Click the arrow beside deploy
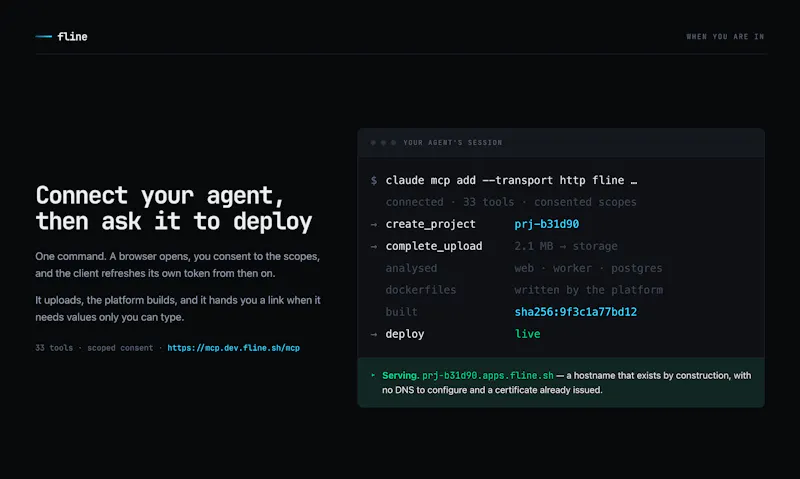This screenshot has width=800, height=479. [374, 334]
